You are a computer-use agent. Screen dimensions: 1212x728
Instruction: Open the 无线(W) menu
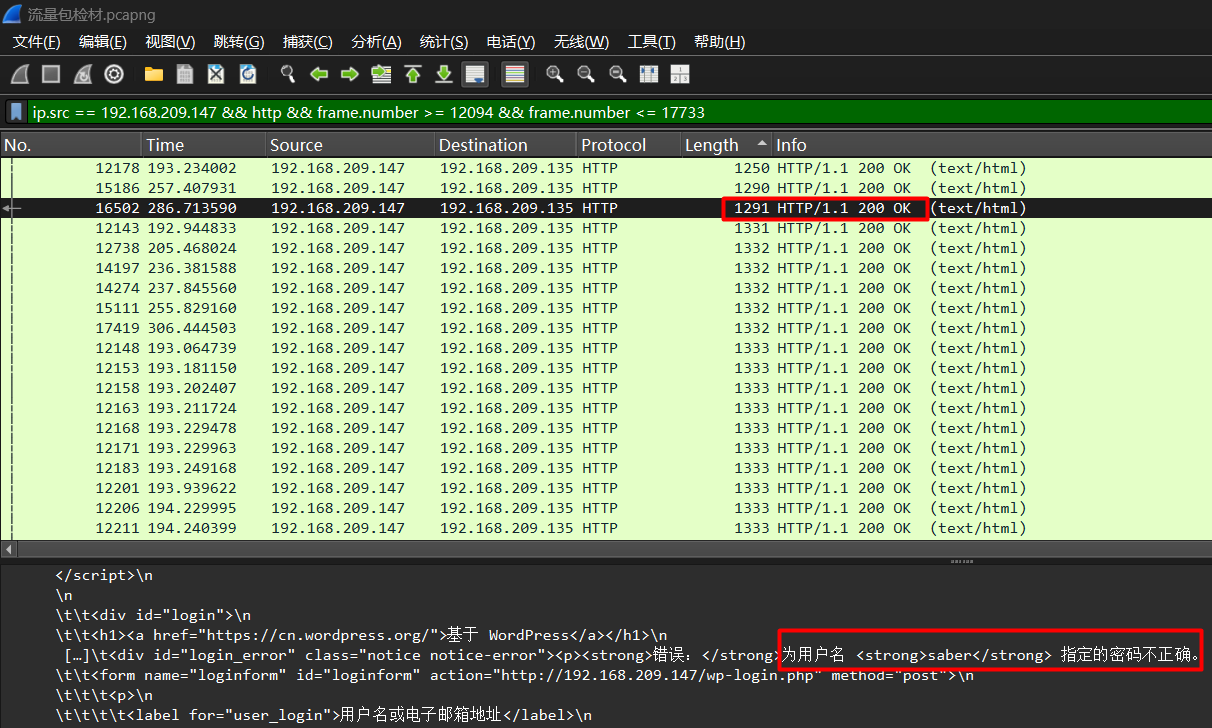tap(581, 42)
